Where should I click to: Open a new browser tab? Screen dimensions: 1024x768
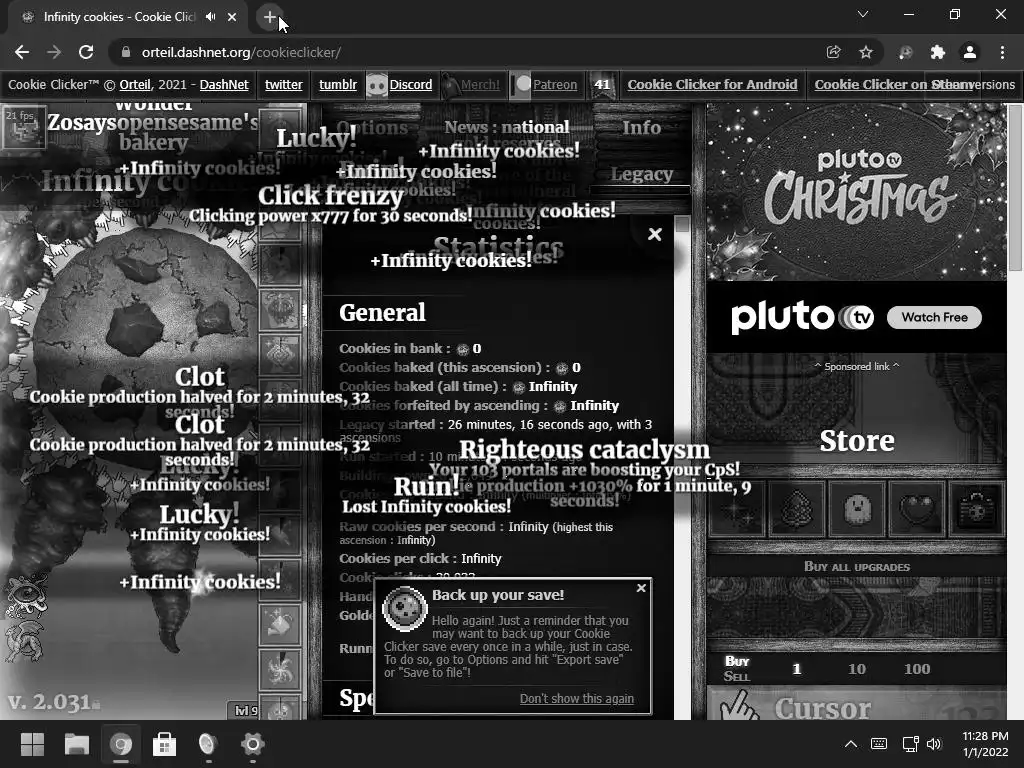coord(270,17)
